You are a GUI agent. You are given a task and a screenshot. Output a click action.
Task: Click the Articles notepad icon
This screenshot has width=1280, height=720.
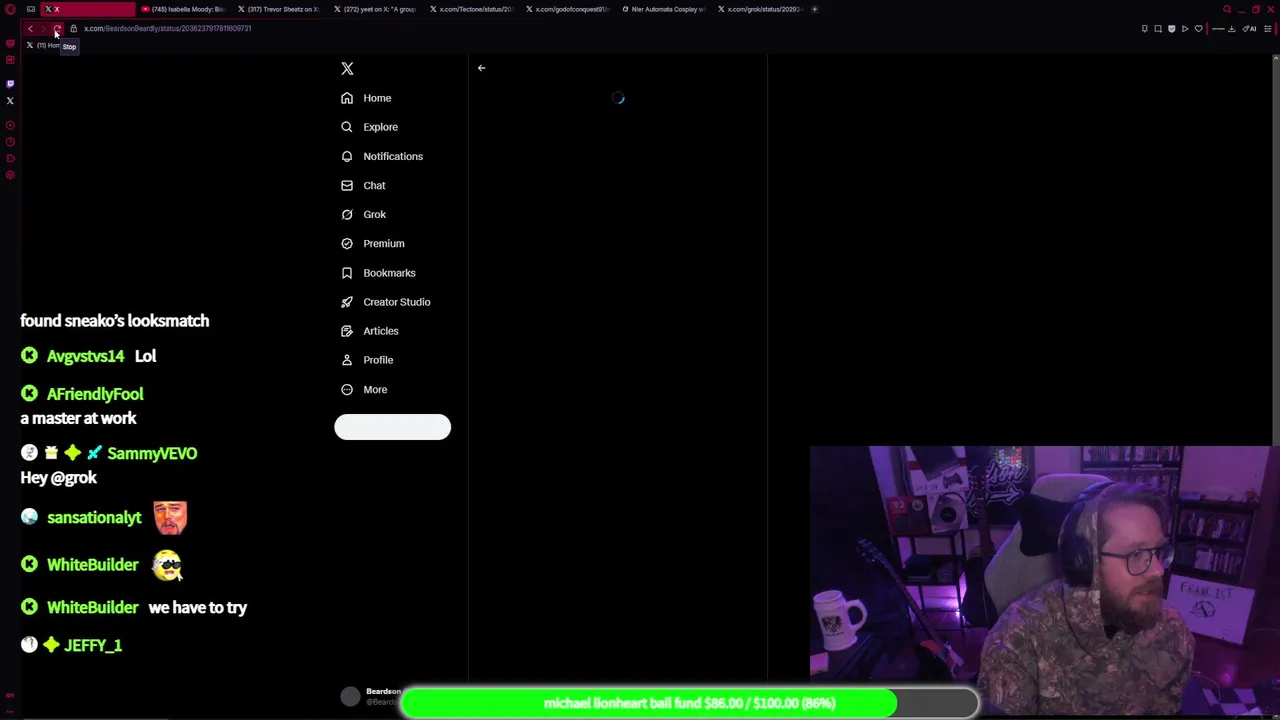coord(347,330)
